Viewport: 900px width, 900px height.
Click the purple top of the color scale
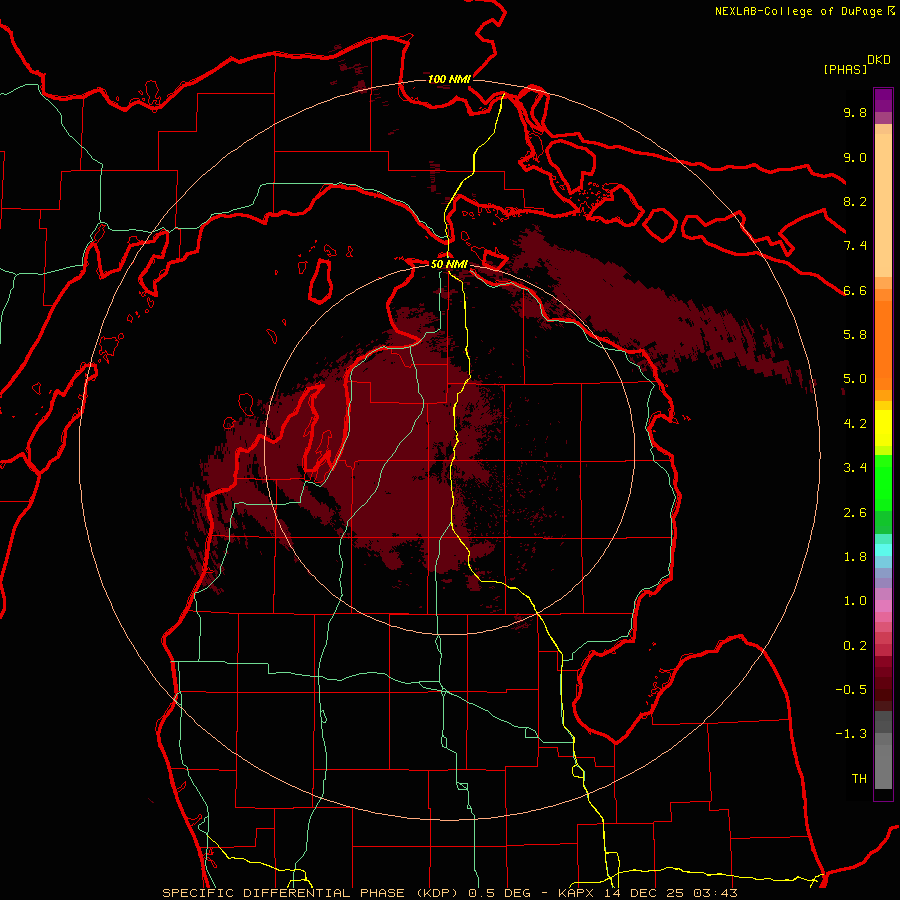883,100
